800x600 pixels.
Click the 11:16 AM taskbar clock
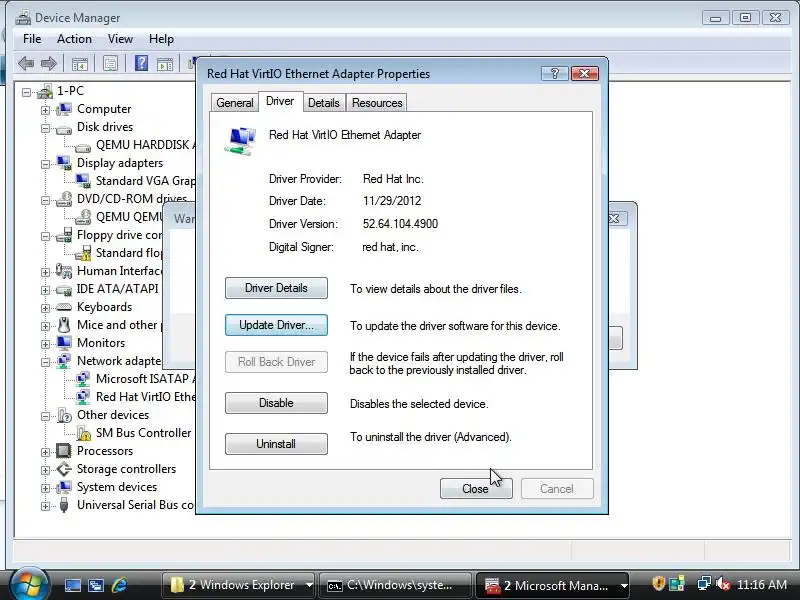point(762,585)
